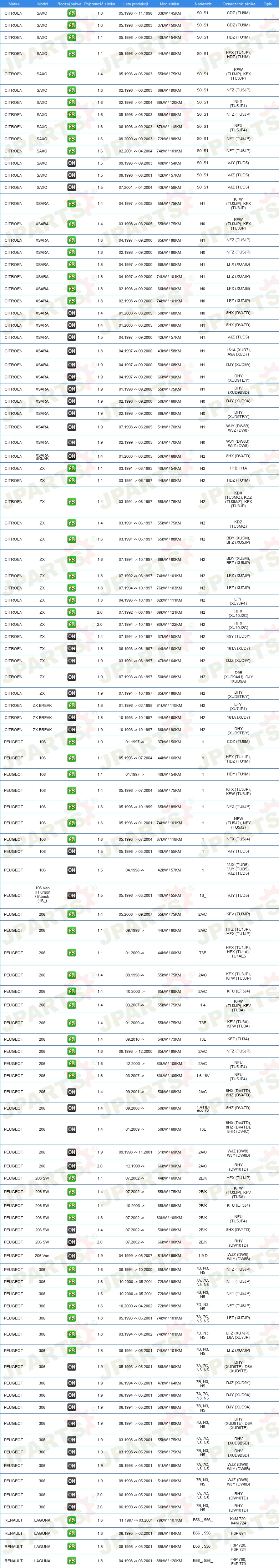
Task: Click the 01.2003 -> 08.2005 production years cell
Action: [136, 456]
